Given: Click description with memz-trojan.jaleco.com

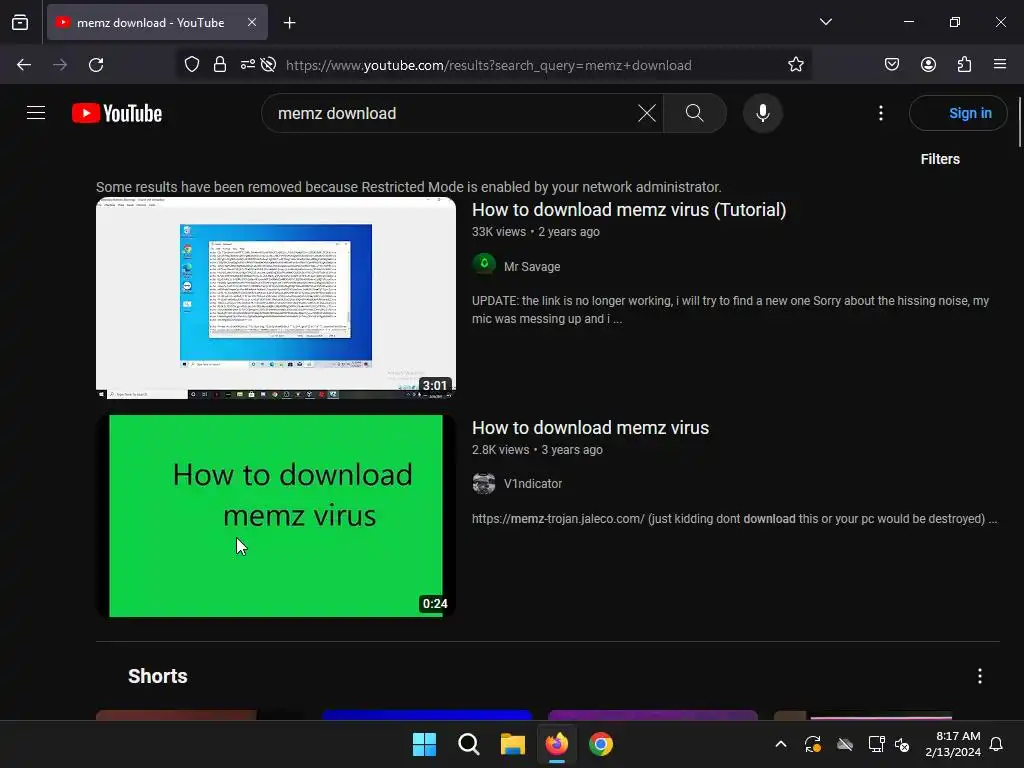Looking at the screenshot, I should pos(734,519).
